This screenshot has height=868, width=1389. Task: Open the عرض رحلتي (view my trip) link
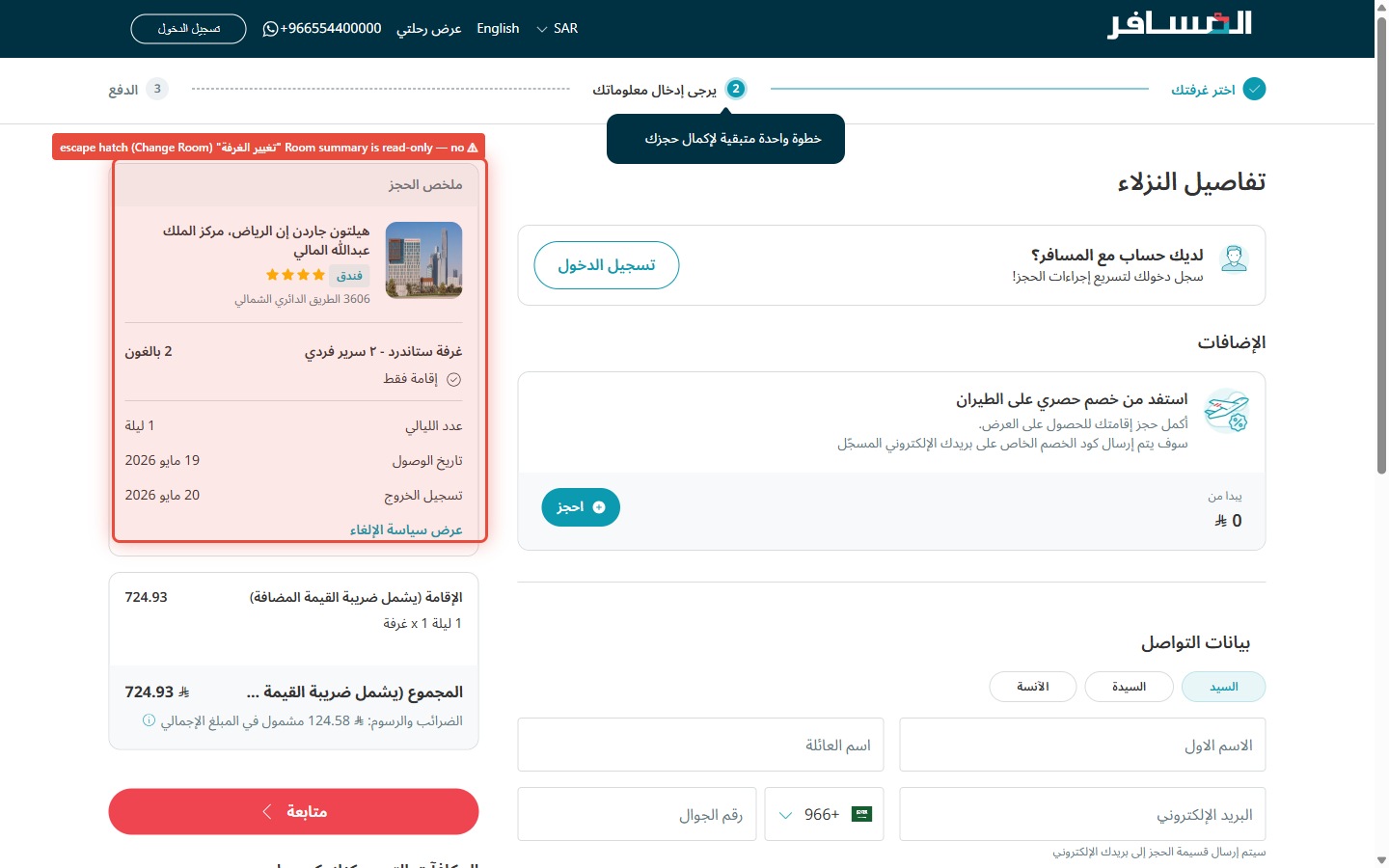point(429,29)
